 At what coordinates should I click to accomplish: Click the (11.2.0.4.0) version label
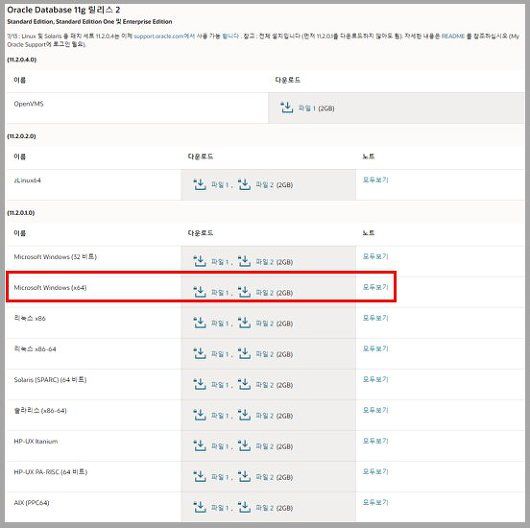[22, 60]
